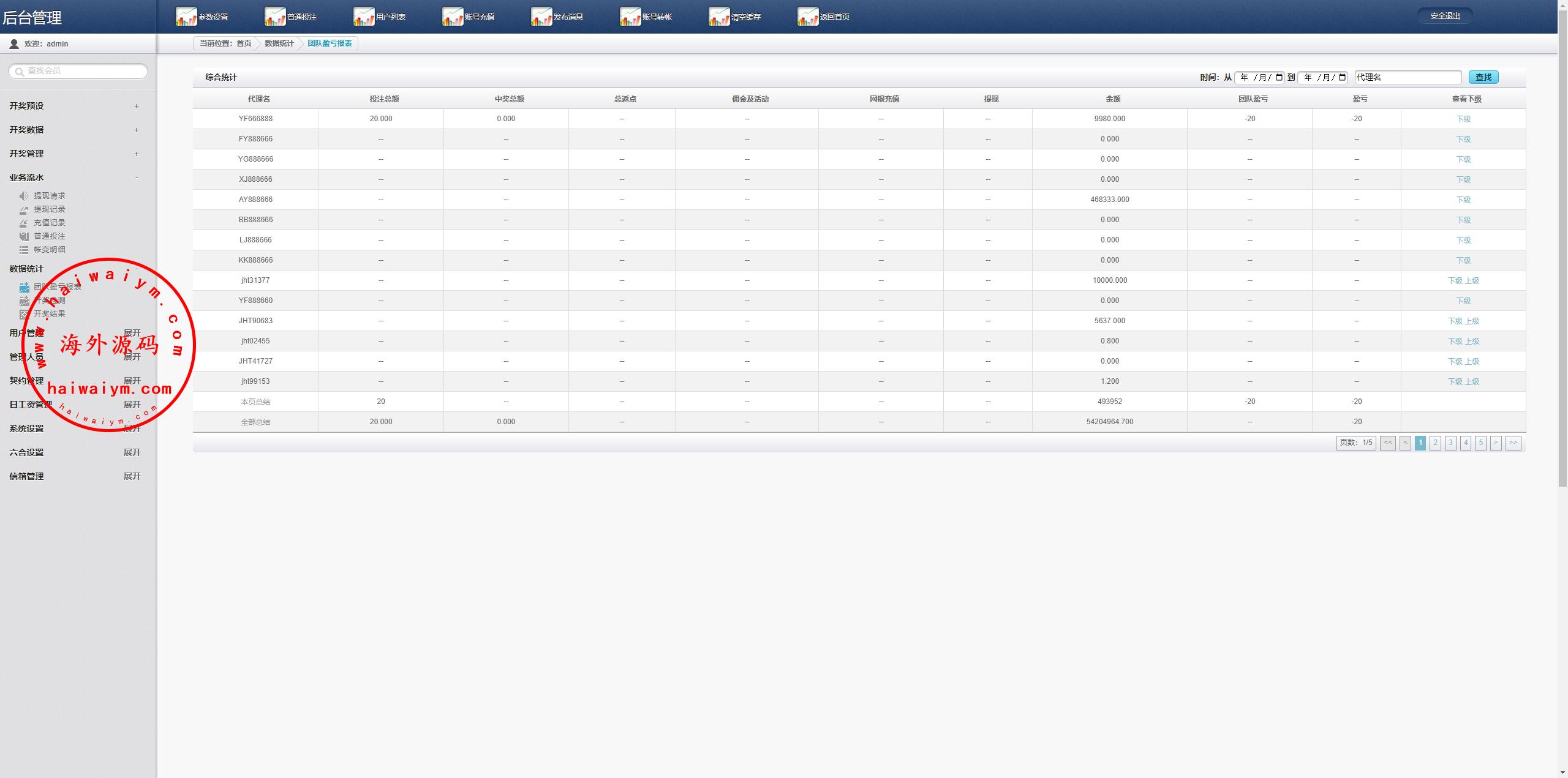Click the 安全退出 logout button
The height and width of the screenshot is (778, 1568).
1445,16
